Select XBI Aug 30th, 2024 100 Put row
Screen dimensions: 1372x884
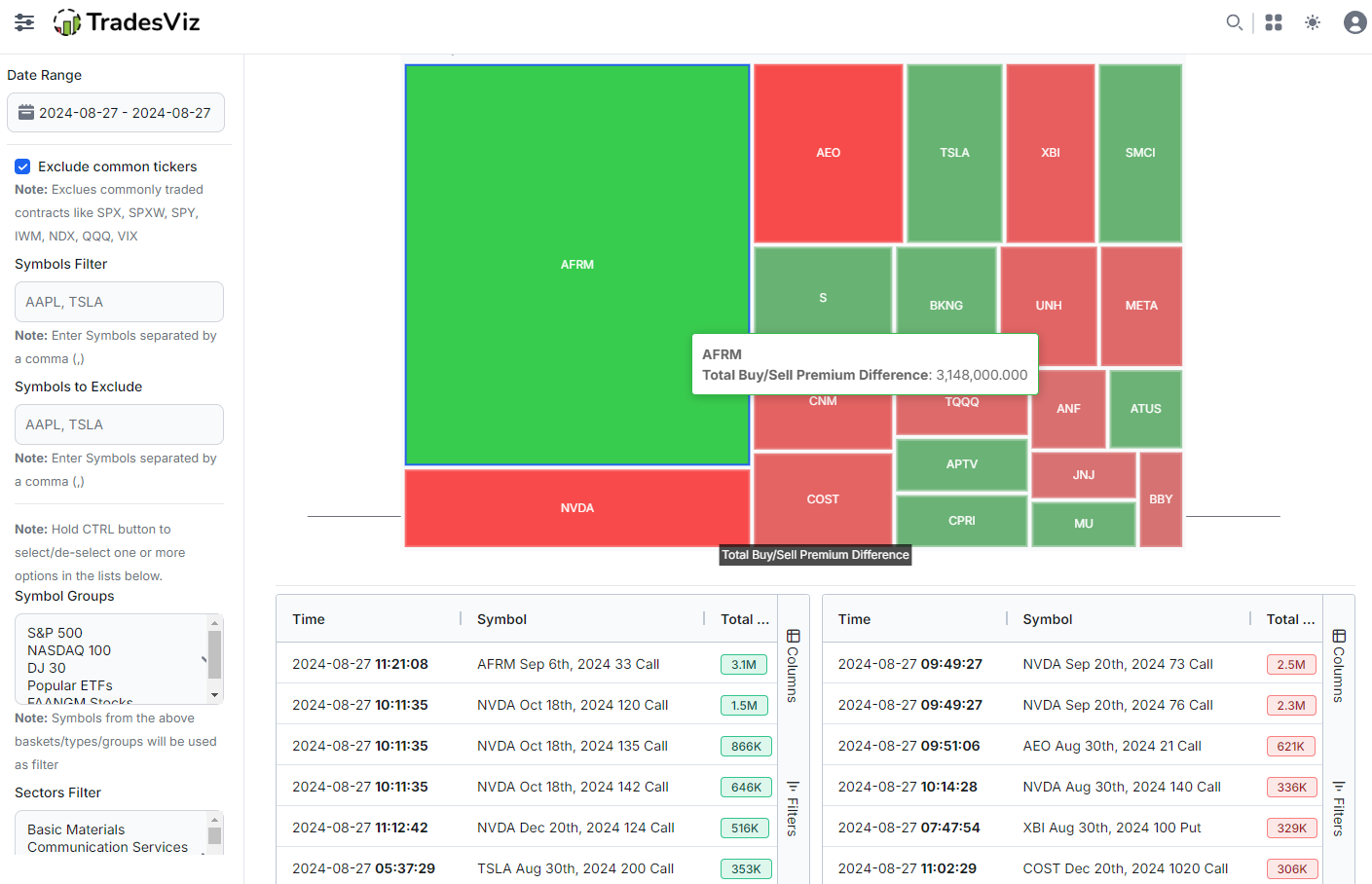1072,828
